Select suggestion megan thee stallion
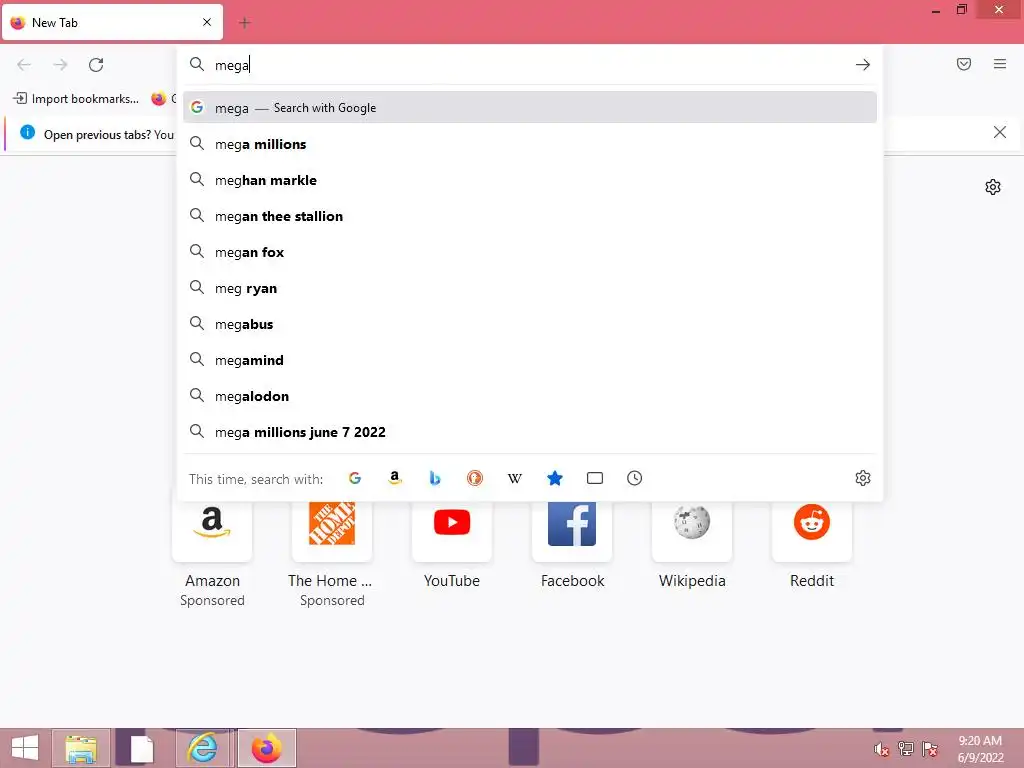Viewport: 1024px width, 768px height. pyautogui.click(x=530, y=216)
